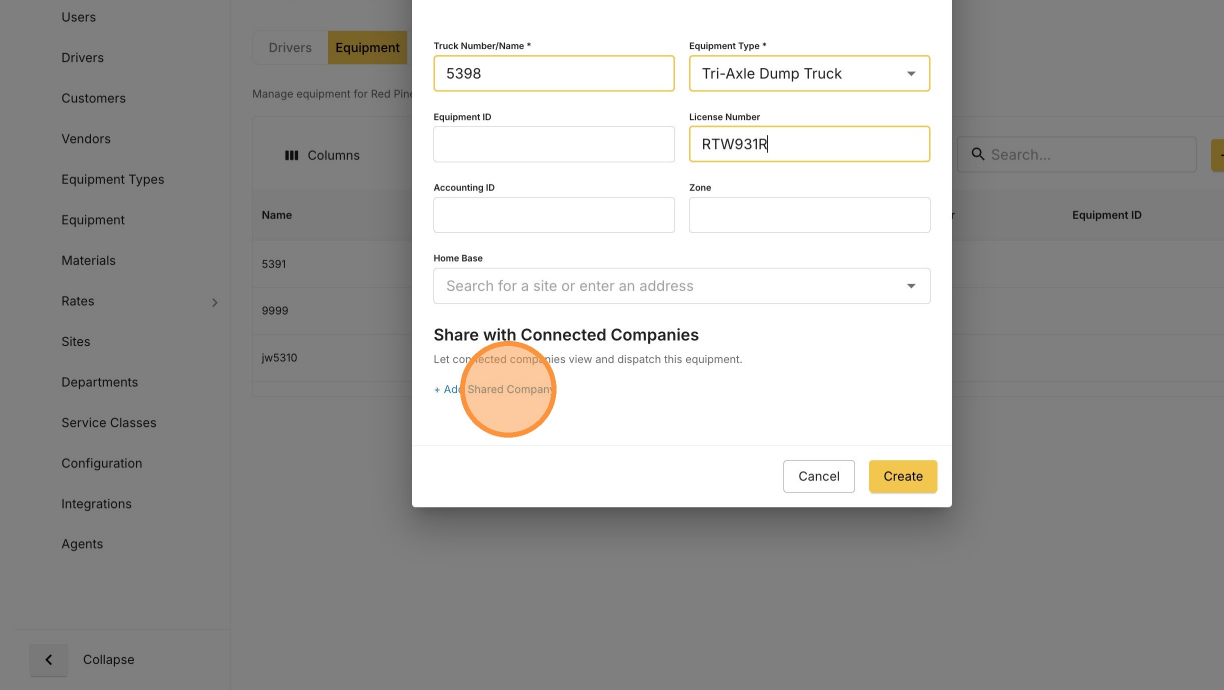Focus the Zone input field
The width and height of the screenshot is (1224, 690).
tap(809, 215)
